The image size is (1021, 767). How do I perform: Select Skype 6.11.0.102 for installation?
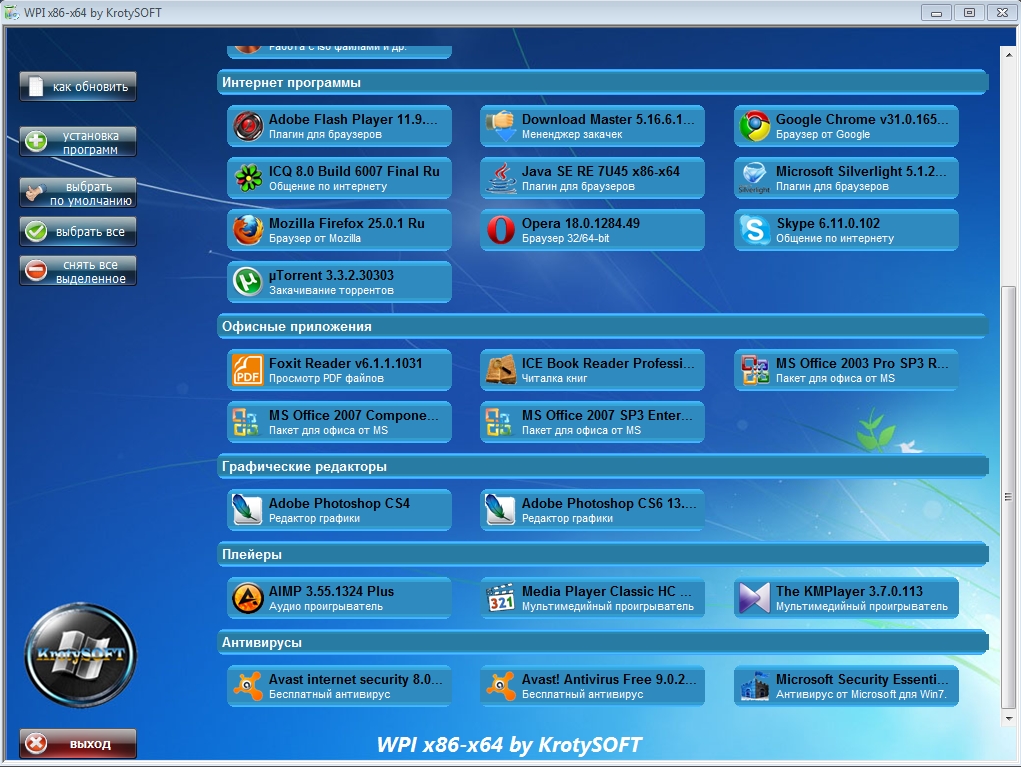(x=846, y=230)
